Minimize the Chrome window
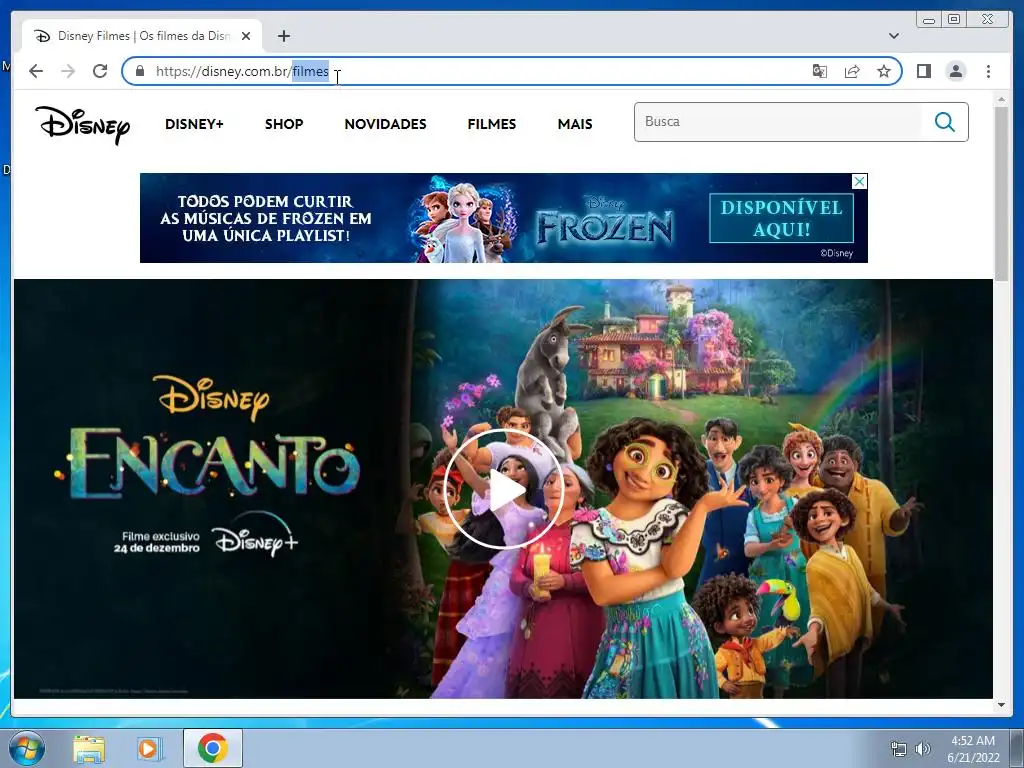 coord(929,20)
